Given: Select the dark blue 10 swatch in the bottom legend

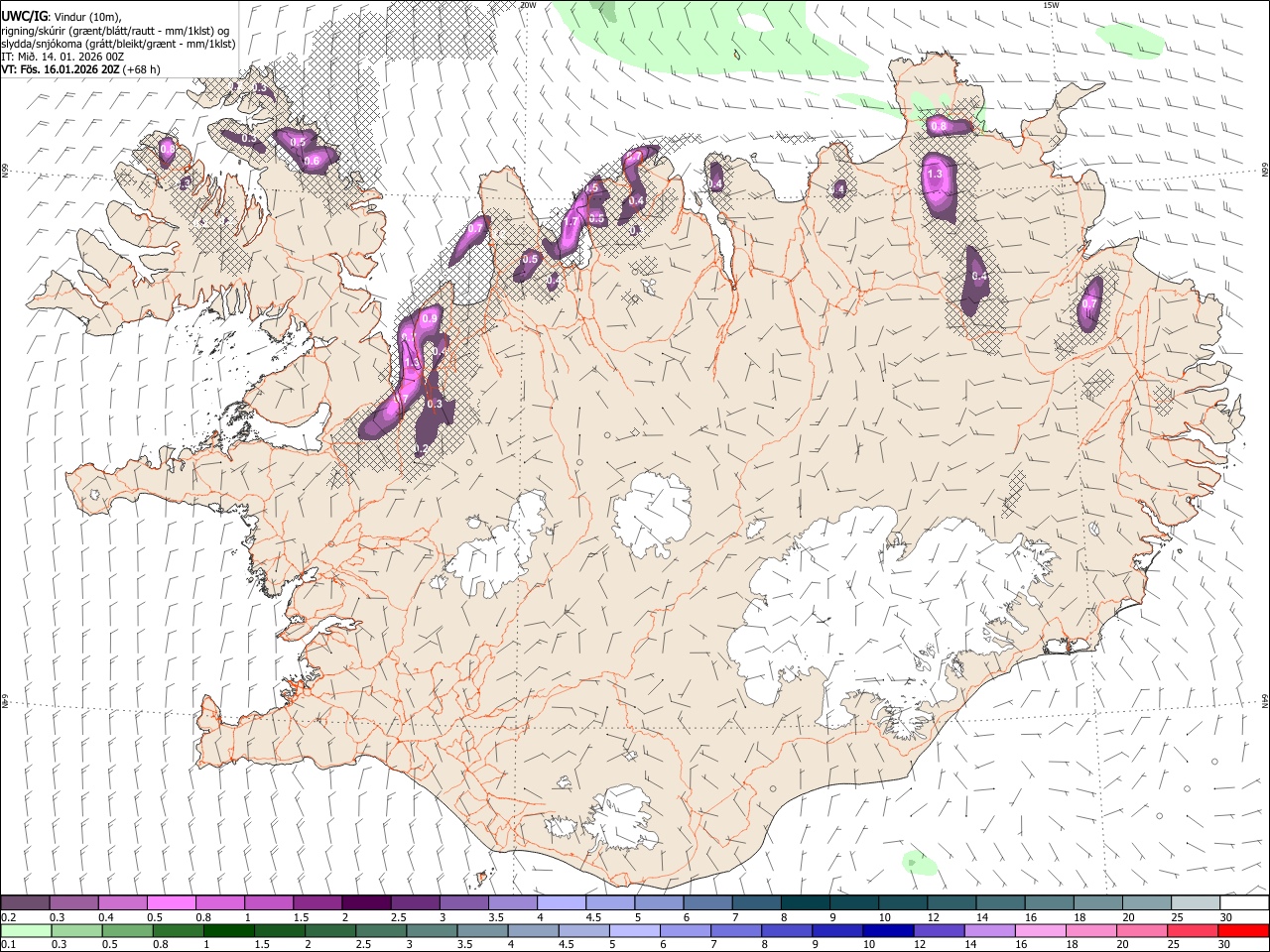Looking at the screenshot, I should click(886, 930).
